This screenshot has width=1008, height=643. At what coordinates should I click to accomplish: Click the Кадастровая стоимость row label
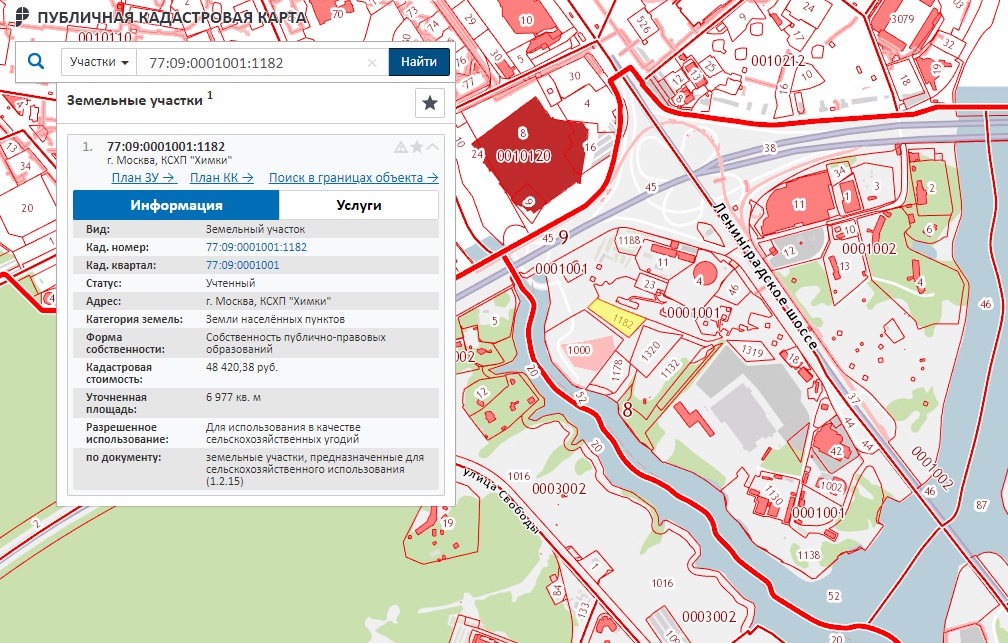pyautogui.click(x=119, y=373)
